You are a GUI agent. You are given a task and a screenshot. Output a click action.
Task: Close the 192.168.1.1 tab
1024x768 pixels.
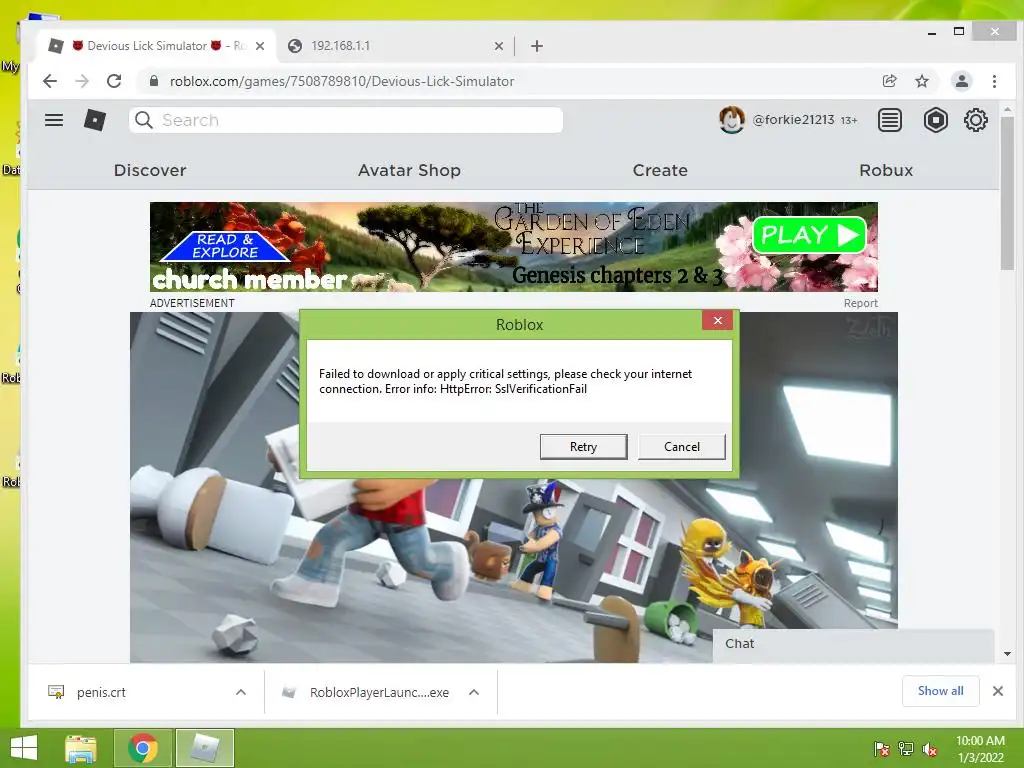coord(498,46)
